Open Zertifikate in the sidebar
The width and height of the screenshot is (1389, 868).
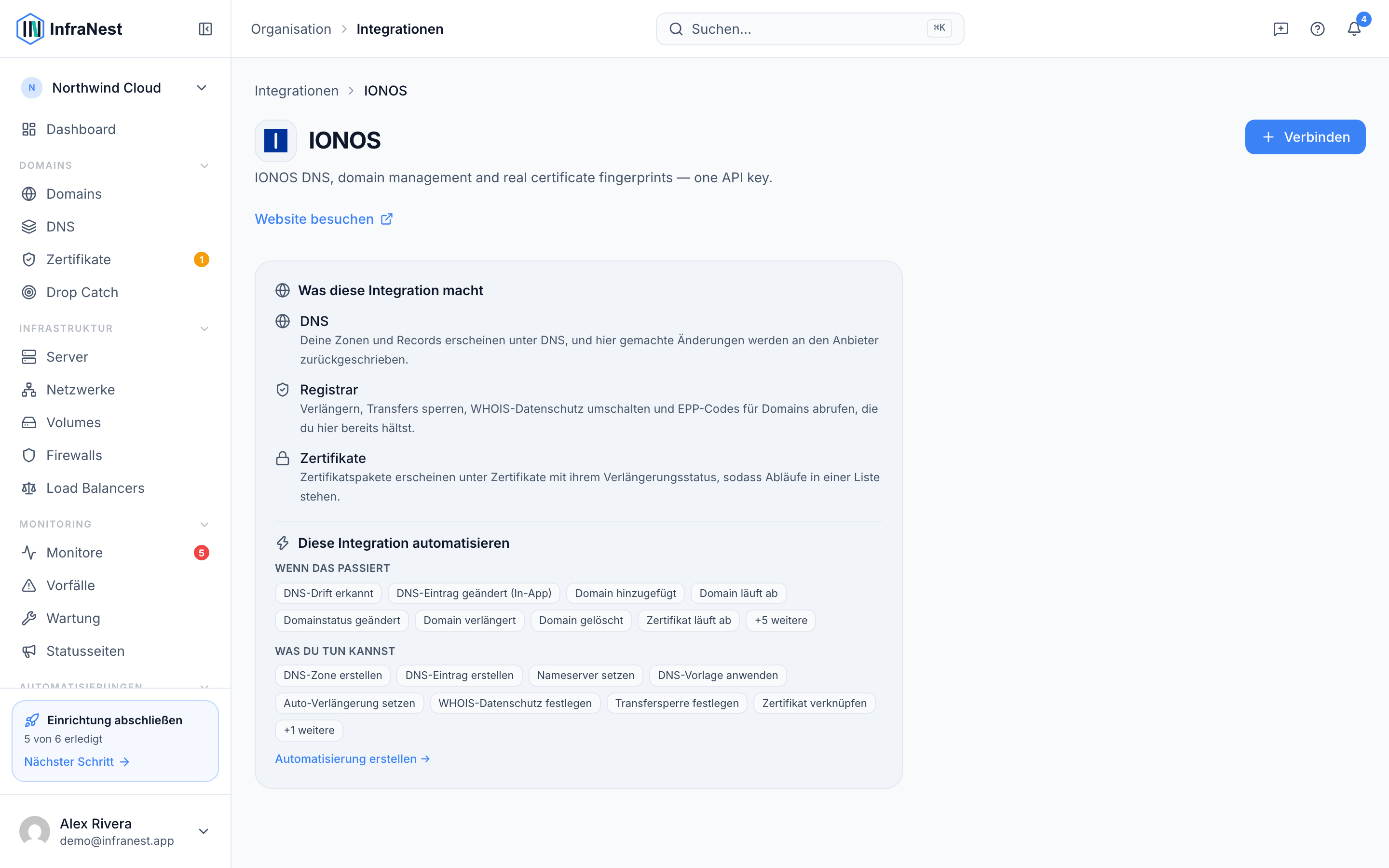click(115, 259)
